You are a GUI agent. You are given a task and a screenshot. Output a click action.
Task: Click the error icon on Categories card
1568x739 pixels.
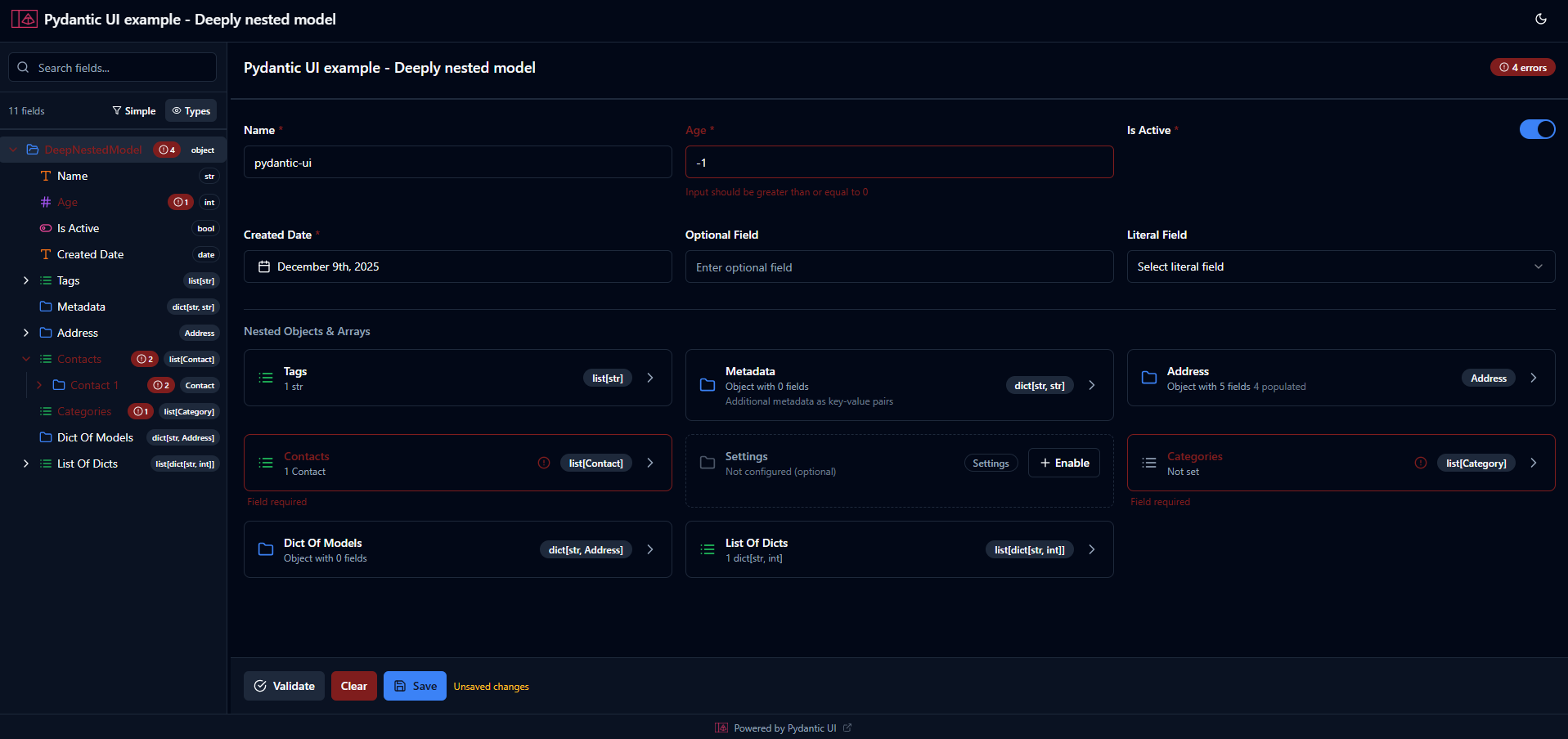1421,463
